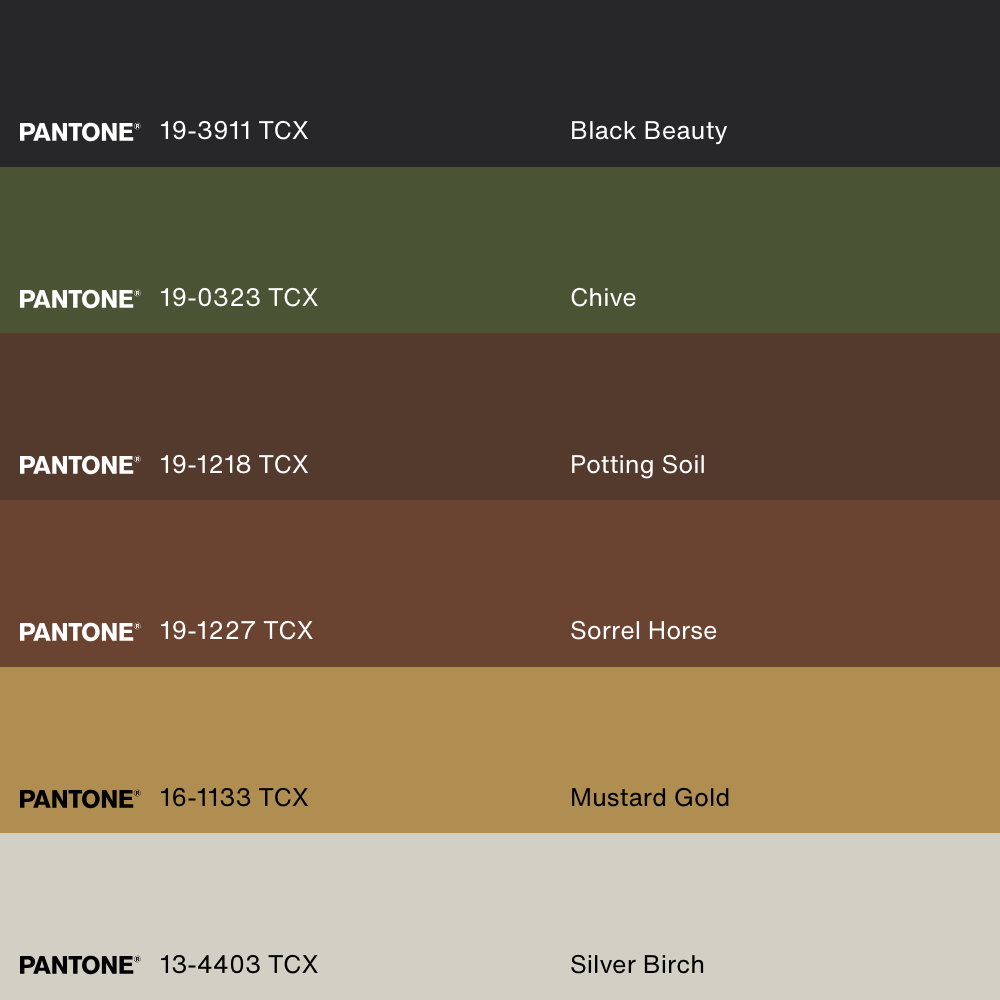Screen dimensions: 1000x1000
Task: Click the PANTONE logo in the Silver Birch row
Action: tap(80, 966)
